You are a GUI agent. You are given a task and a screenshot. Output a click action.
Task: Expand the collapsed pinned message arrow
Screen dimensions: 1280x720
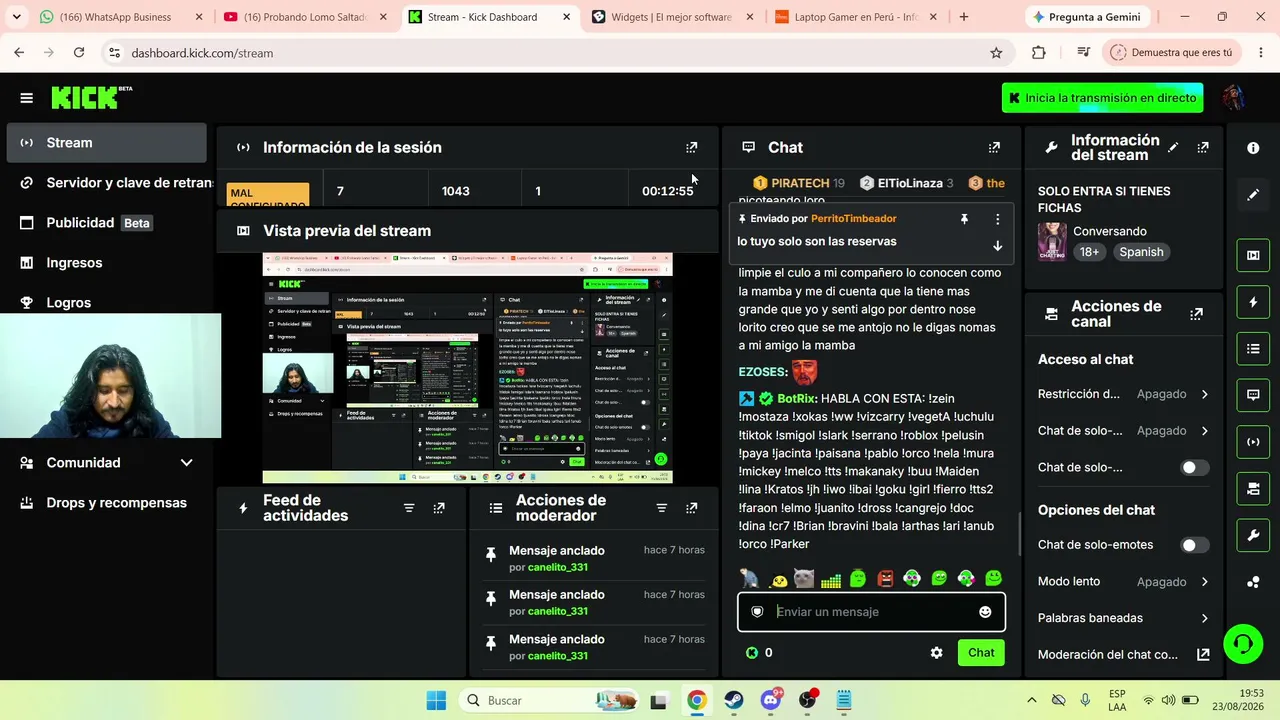pos(997,246)
